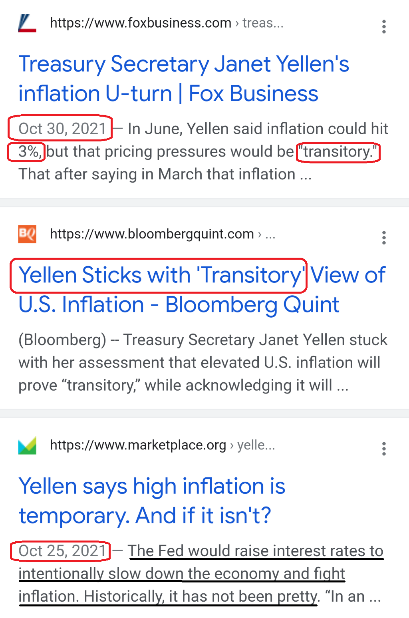Click the circled "transitory." word in Fox snippet

pos(338,152)
